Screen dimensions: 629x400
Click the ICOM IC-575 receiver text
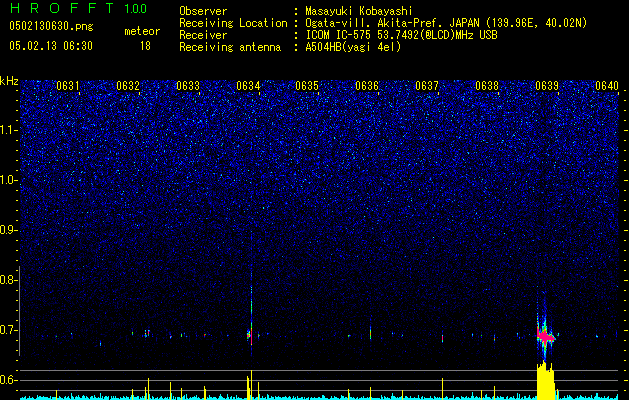coord(401,35)
